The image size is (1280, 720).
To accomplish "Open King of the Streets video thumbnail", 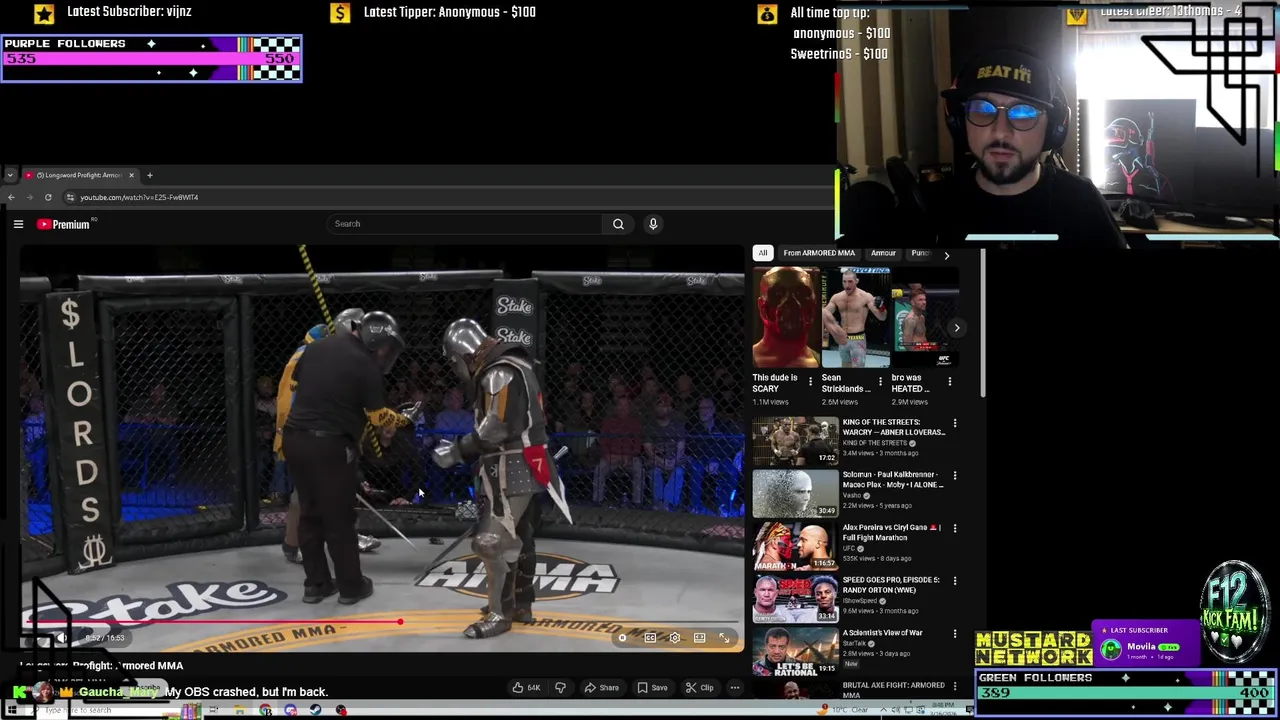I will coord(796,441).
